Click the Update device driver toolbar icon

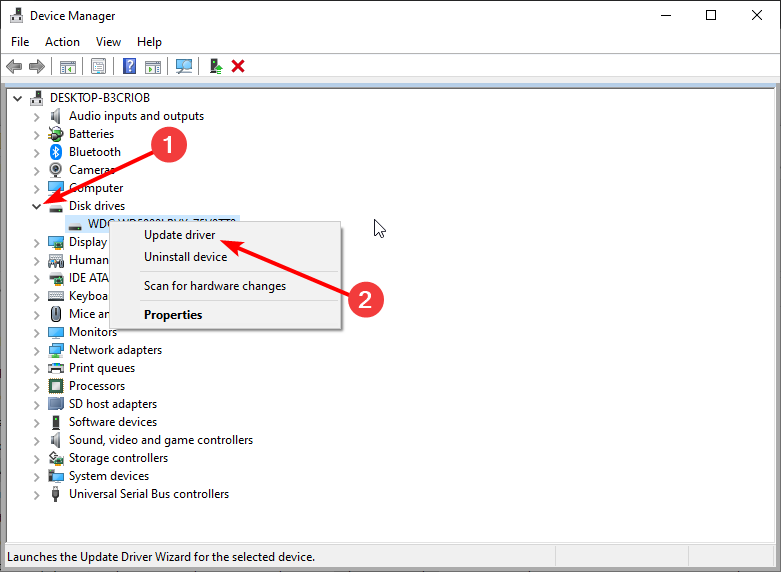pyautogui.click(x=215, y=66)
